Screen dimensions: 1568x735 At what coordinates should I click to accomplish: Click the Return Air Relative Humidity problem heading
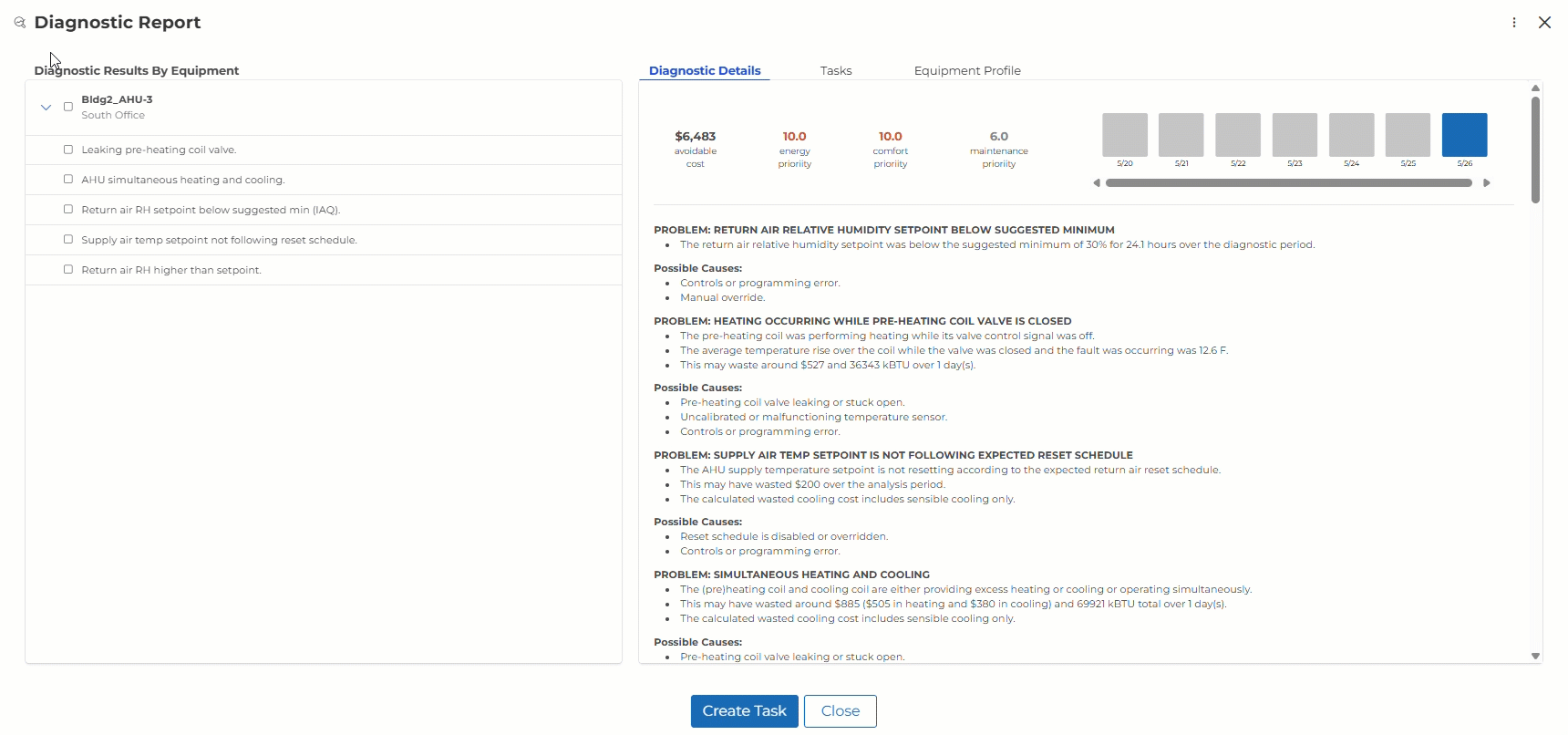[884, 230]
